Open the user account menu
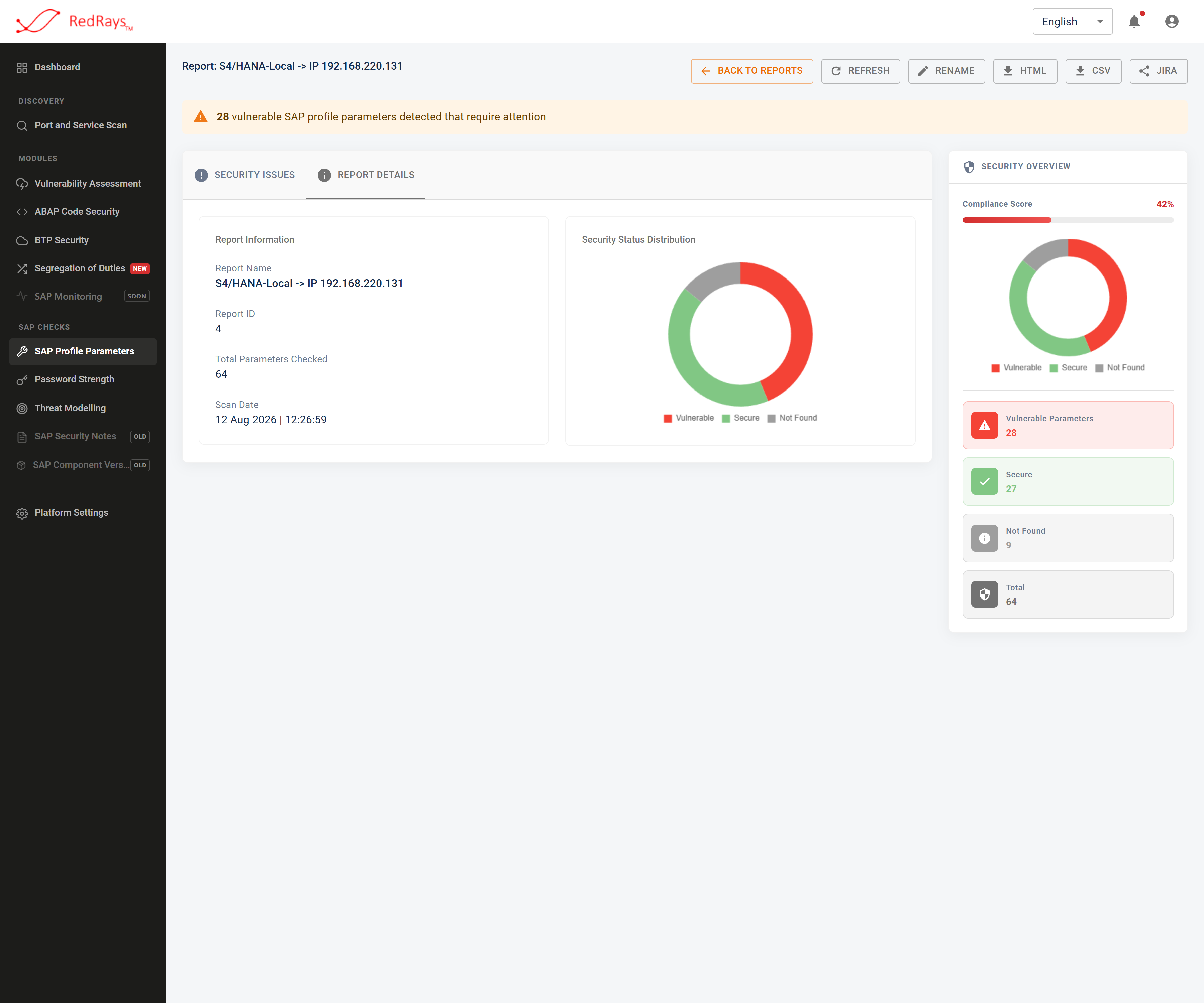1204x1003 pixels. [1171, 22]
